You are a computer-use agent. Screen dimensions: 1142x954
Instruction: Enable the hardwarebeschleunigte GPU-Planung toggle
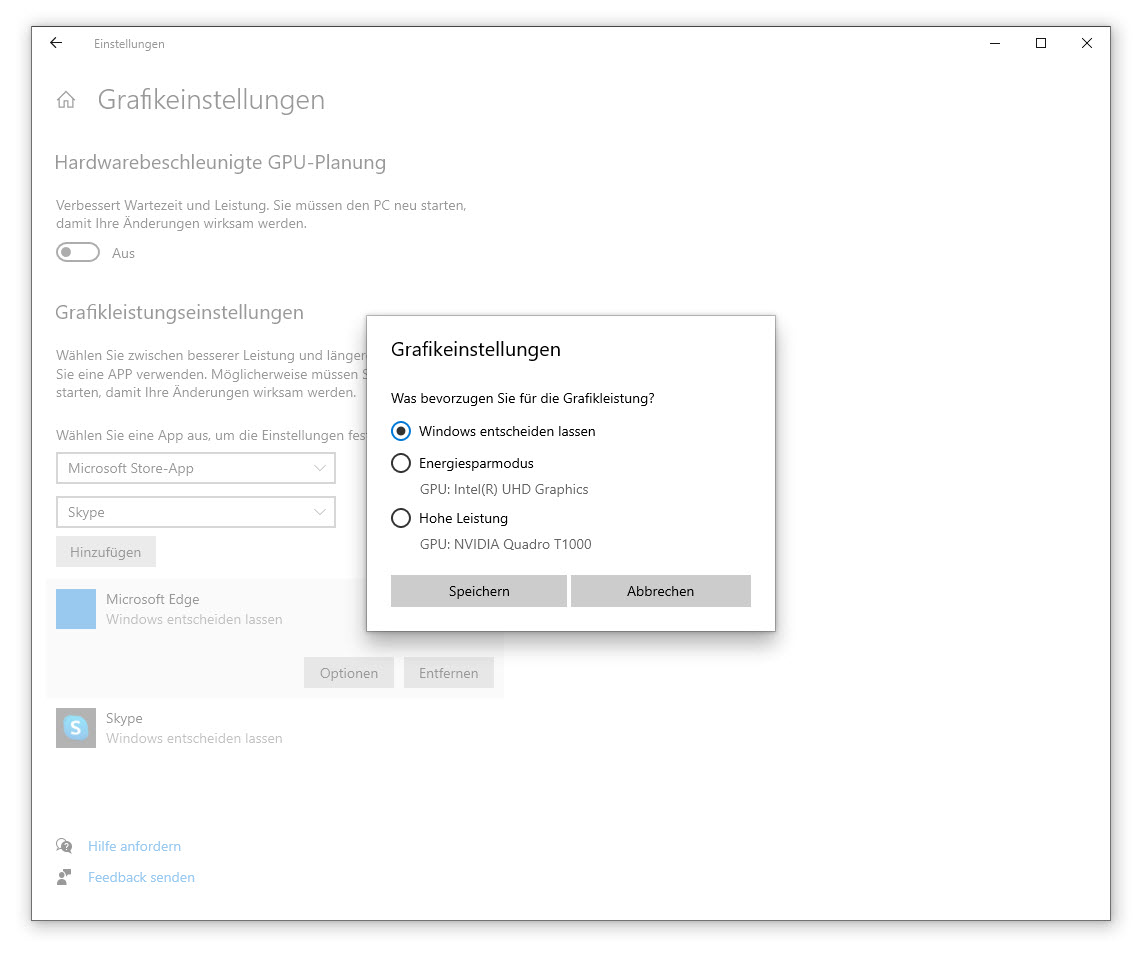(x=78, y=252)
